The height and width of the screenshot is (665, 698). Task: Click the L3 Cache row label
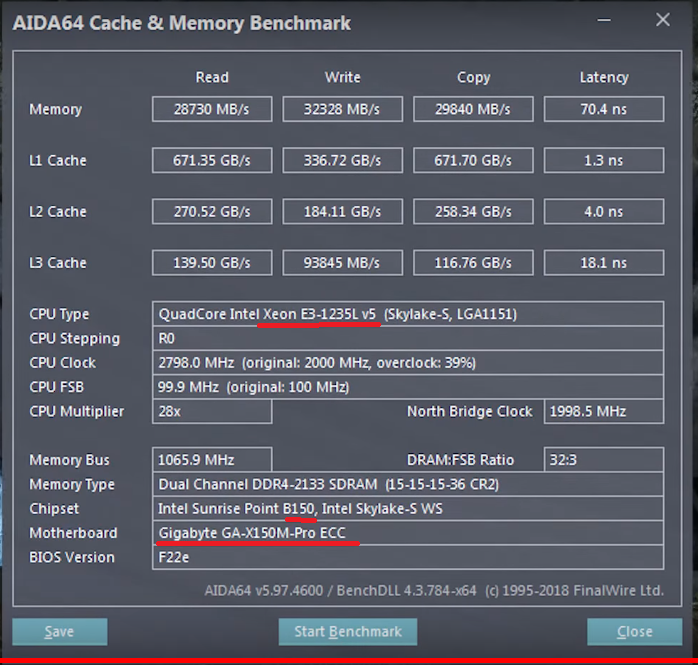click(58, 263)
